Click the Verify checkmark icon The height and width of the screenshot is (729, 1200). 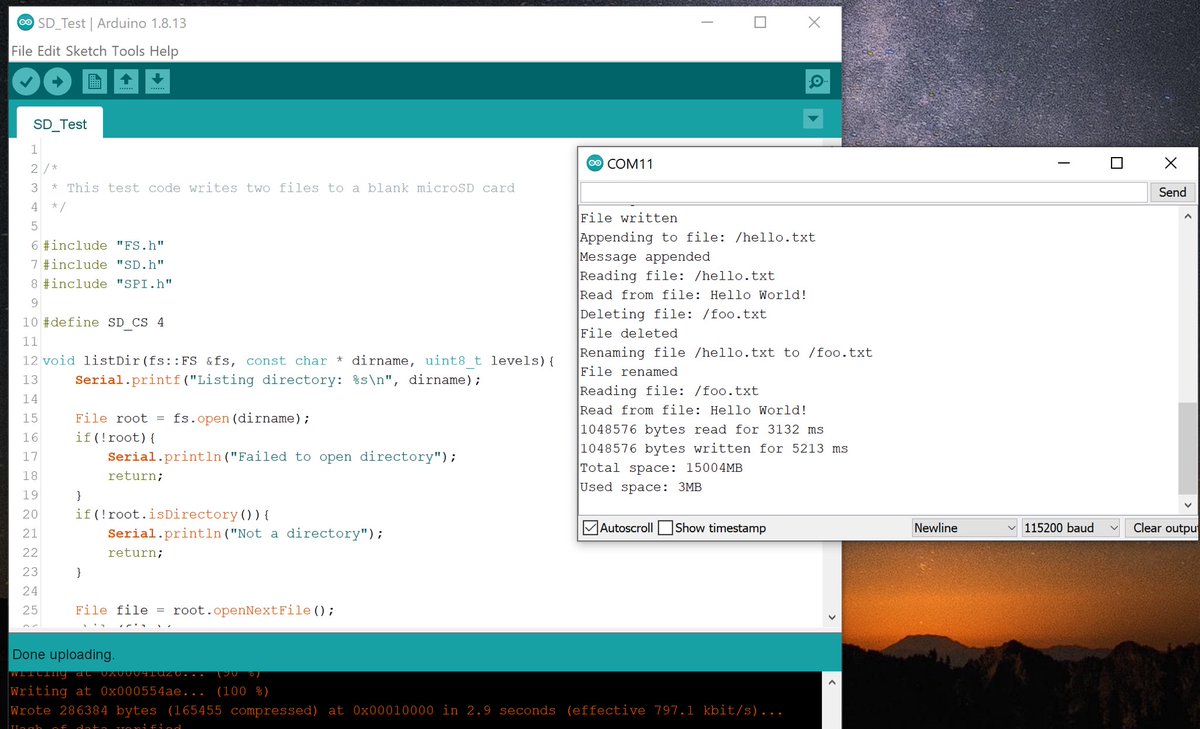click(x=26, y=81)
